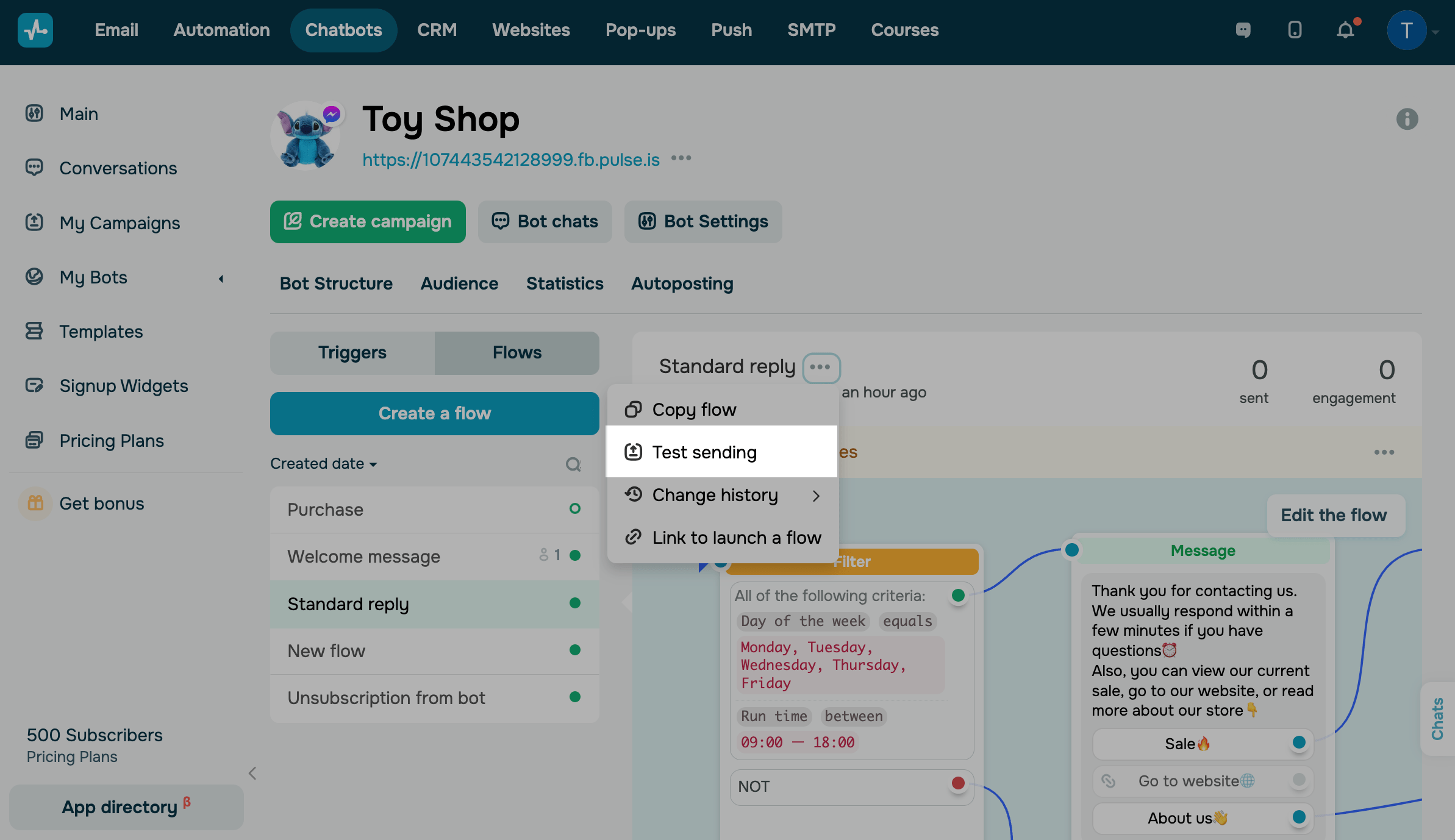
Task: Collapse the My Bots sidebar arrow
Action: 221,279
